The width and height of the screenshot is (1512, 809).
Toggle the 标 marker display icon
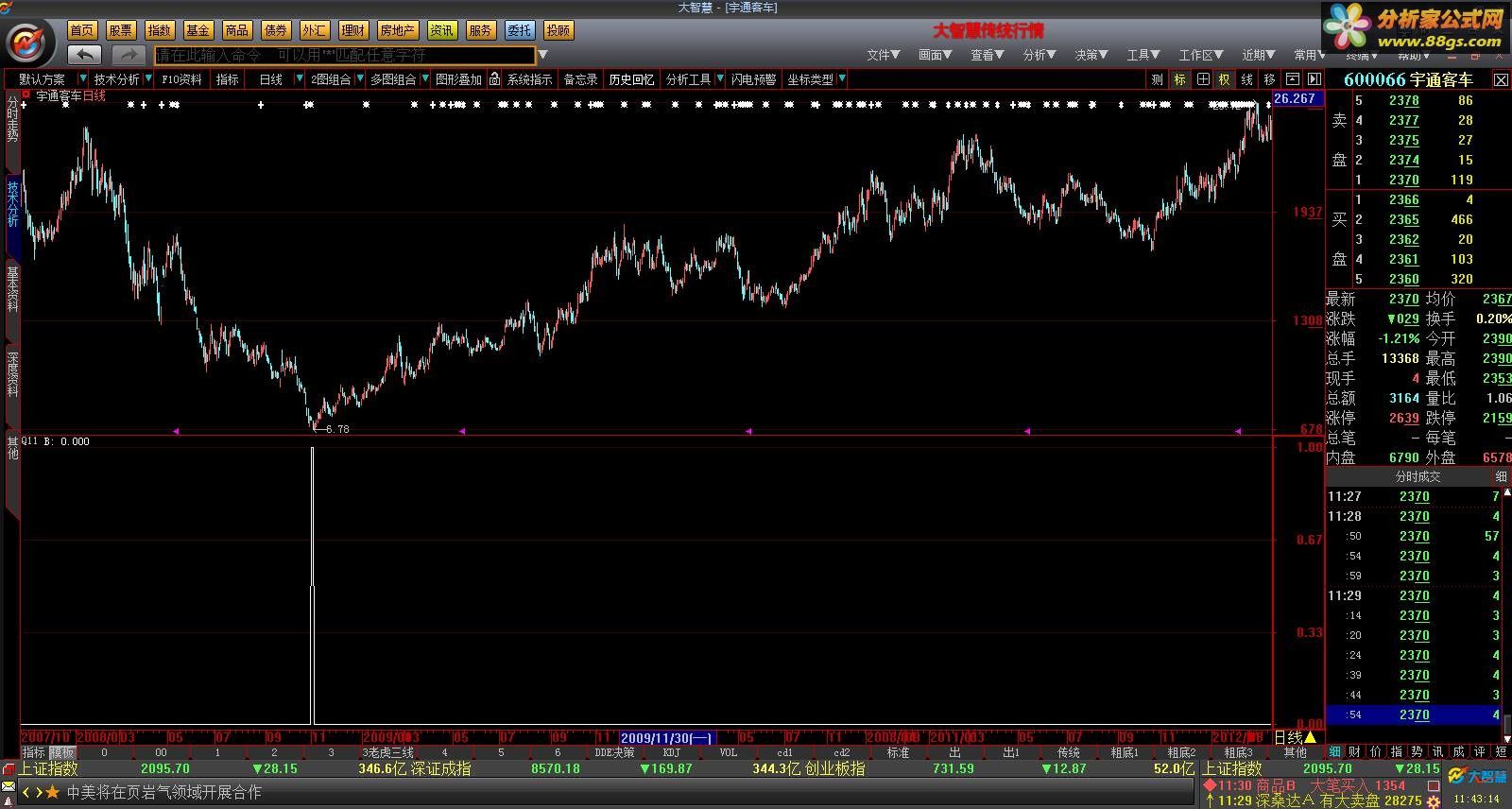(1179, 79)
